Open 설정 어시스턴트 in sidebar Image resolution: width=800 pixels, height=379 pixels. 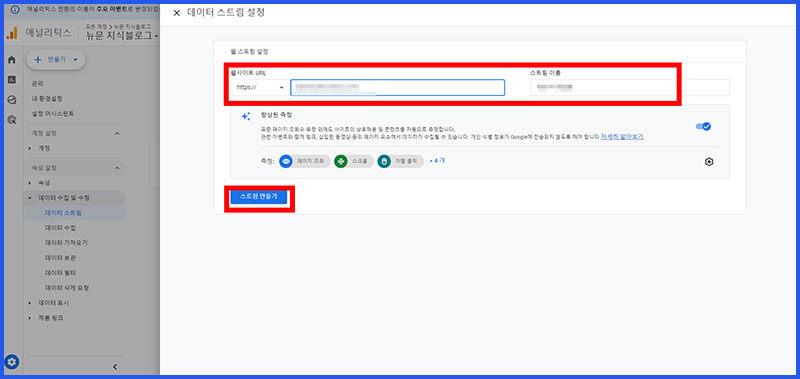point(53,114)
